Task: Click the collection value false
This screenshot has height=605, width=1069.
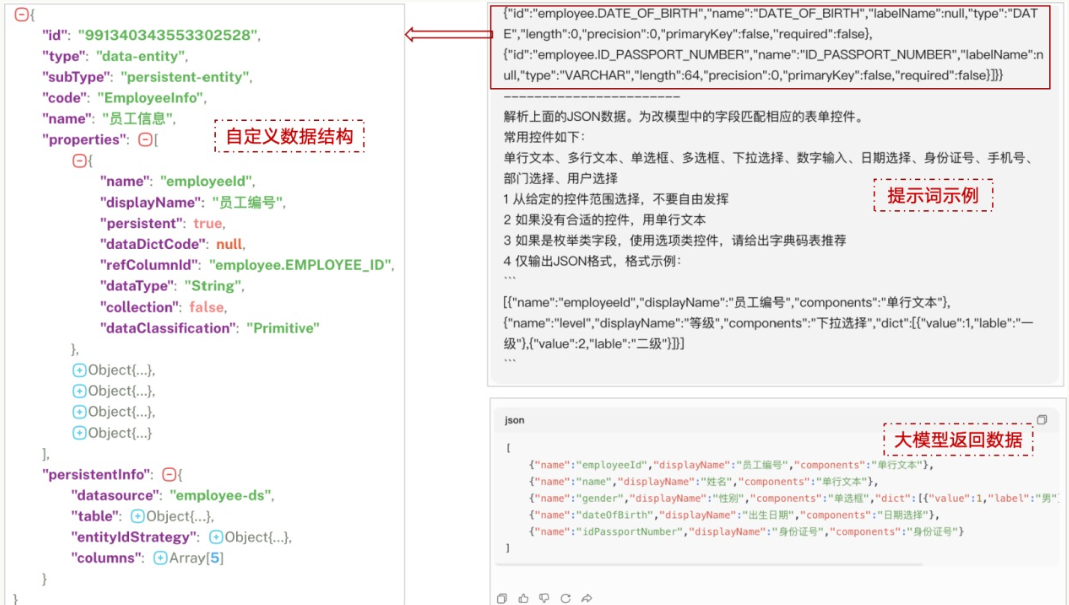Action: 207,307
